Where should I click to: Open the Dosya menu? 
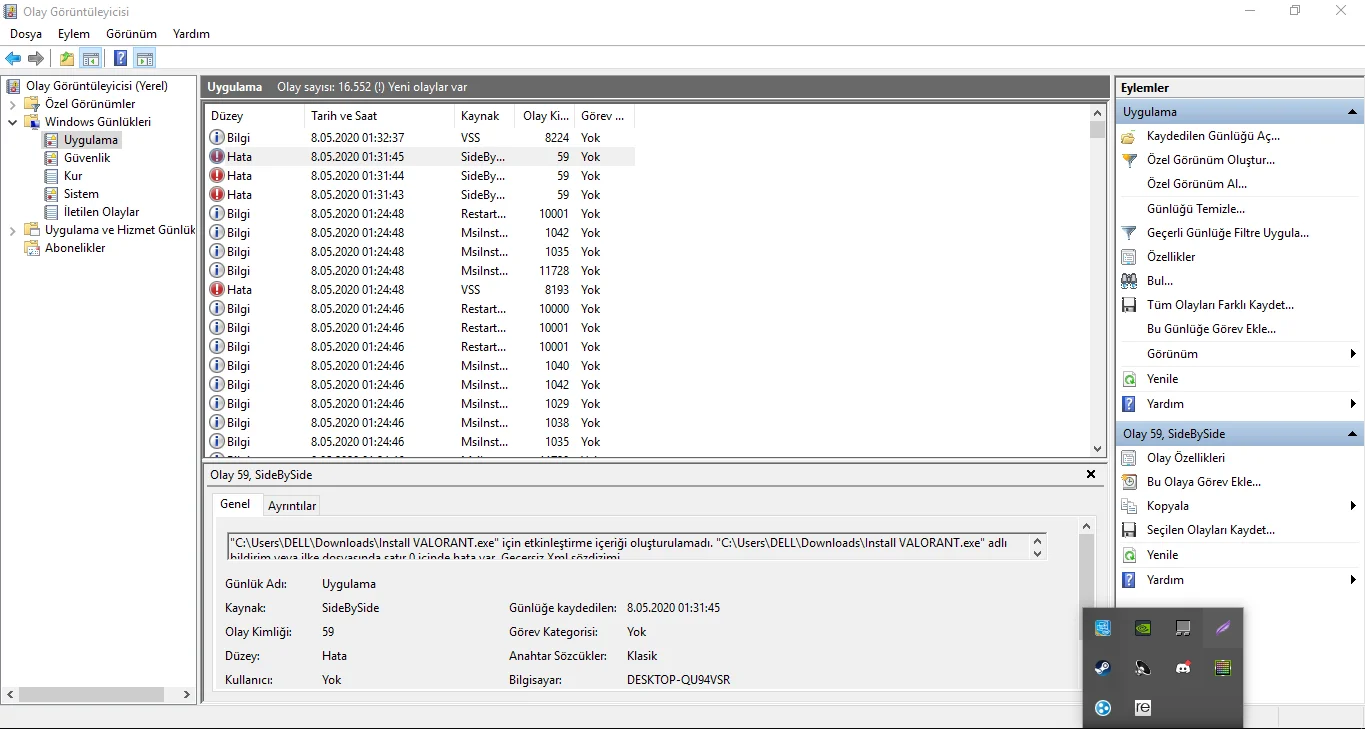click(x=26, y=34)
